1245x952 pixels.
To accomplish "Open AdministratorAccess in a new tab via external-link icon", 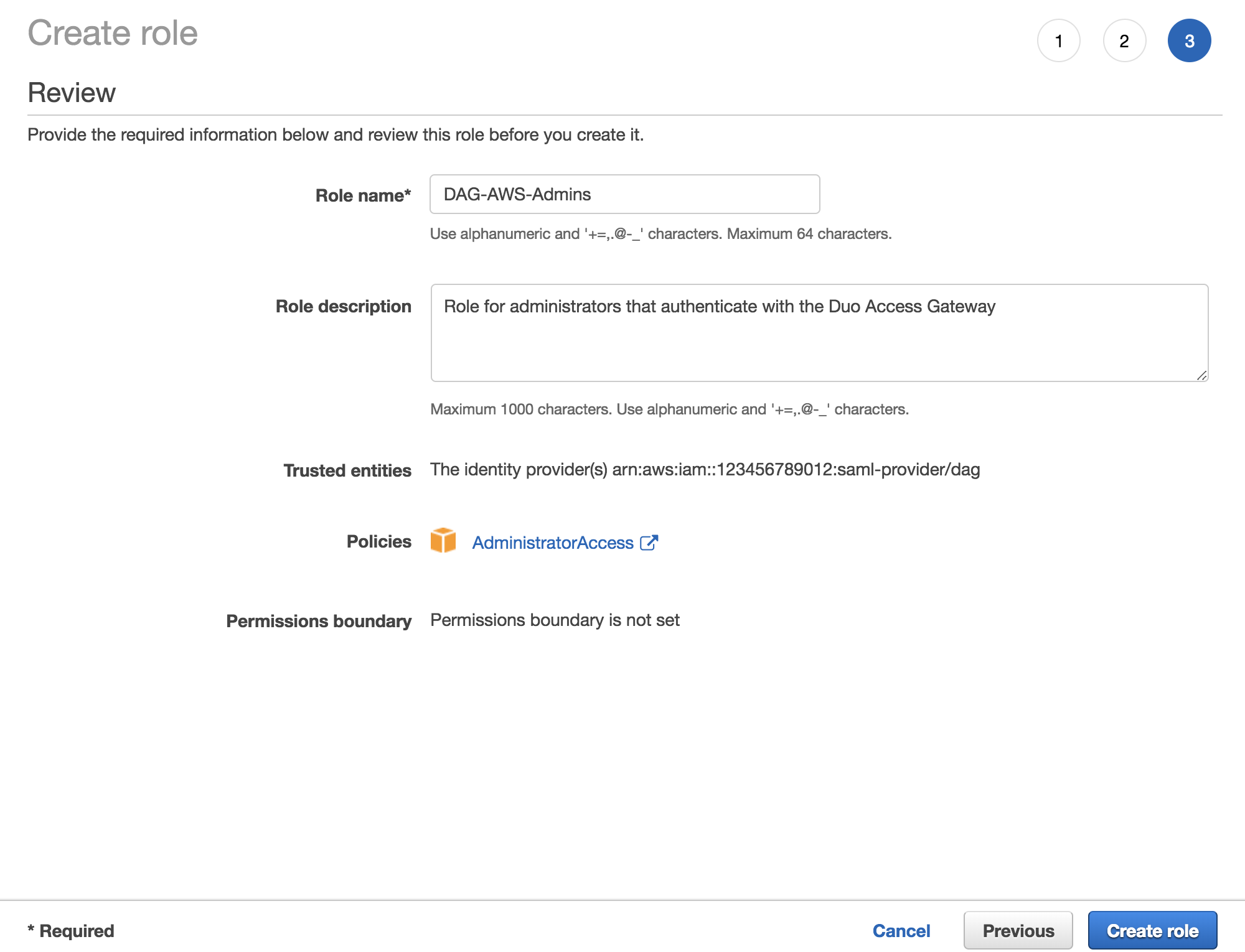I will (649, 542).
